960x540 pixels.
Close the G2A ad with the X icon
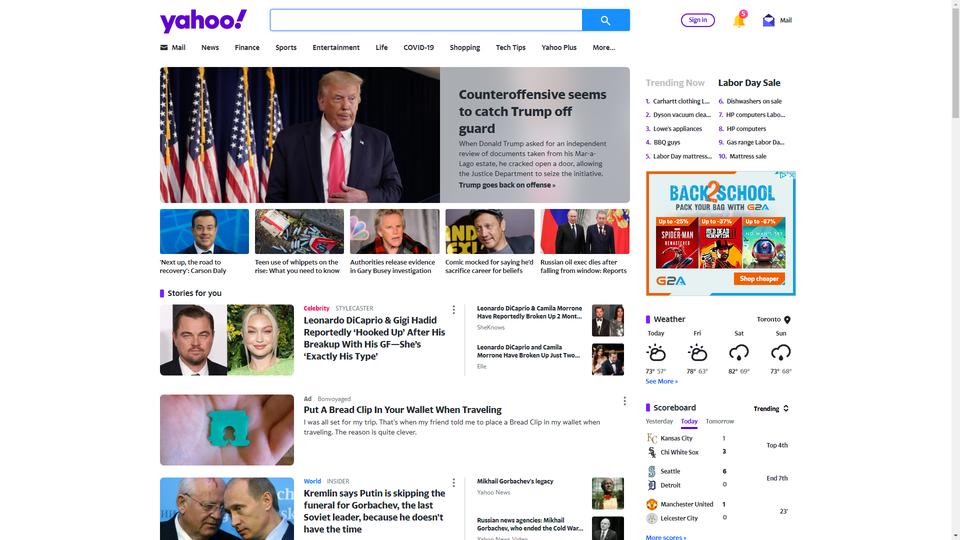(792, 175)
